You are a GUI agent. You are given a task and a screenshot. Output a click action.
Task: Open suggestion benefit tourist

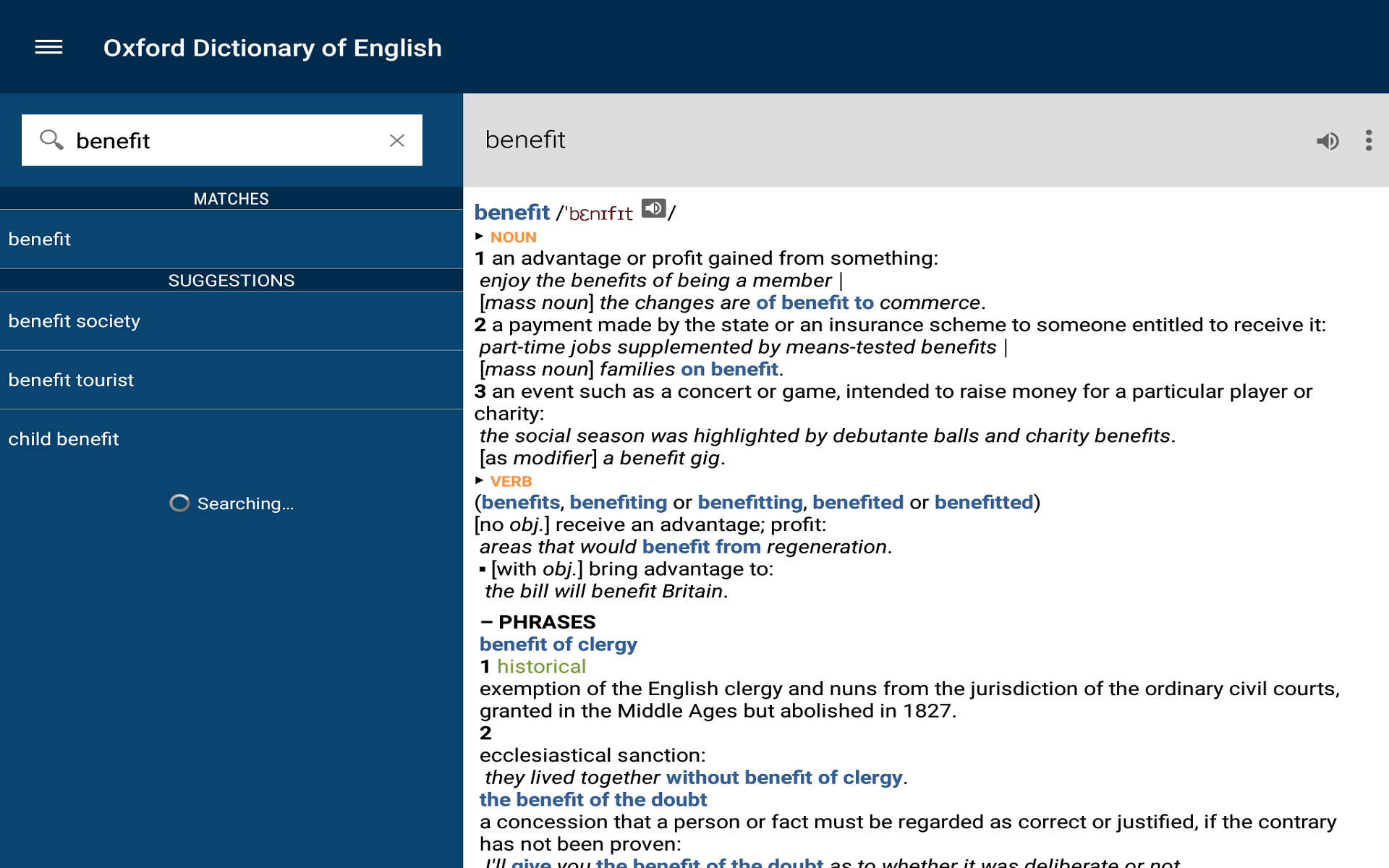tap(231, 380)
